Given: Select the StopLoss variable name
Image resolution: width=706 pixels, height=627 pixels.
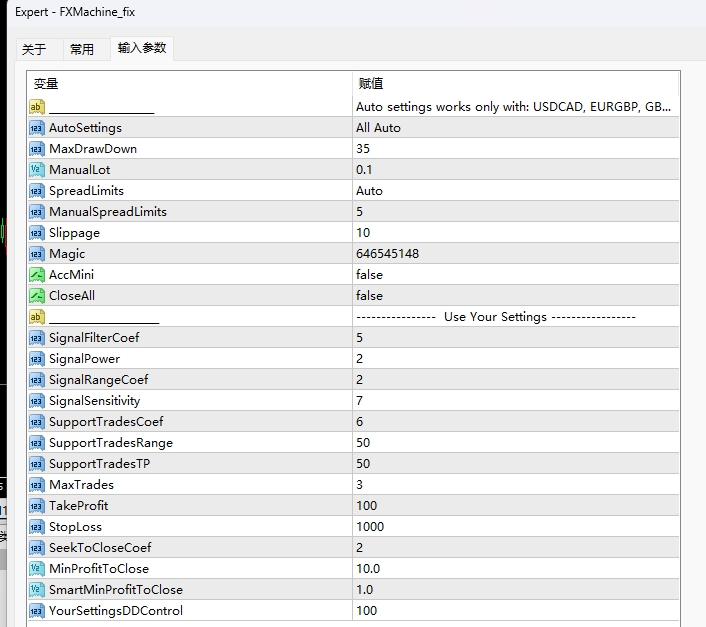Looking at the screenshot, I should 75,527.
